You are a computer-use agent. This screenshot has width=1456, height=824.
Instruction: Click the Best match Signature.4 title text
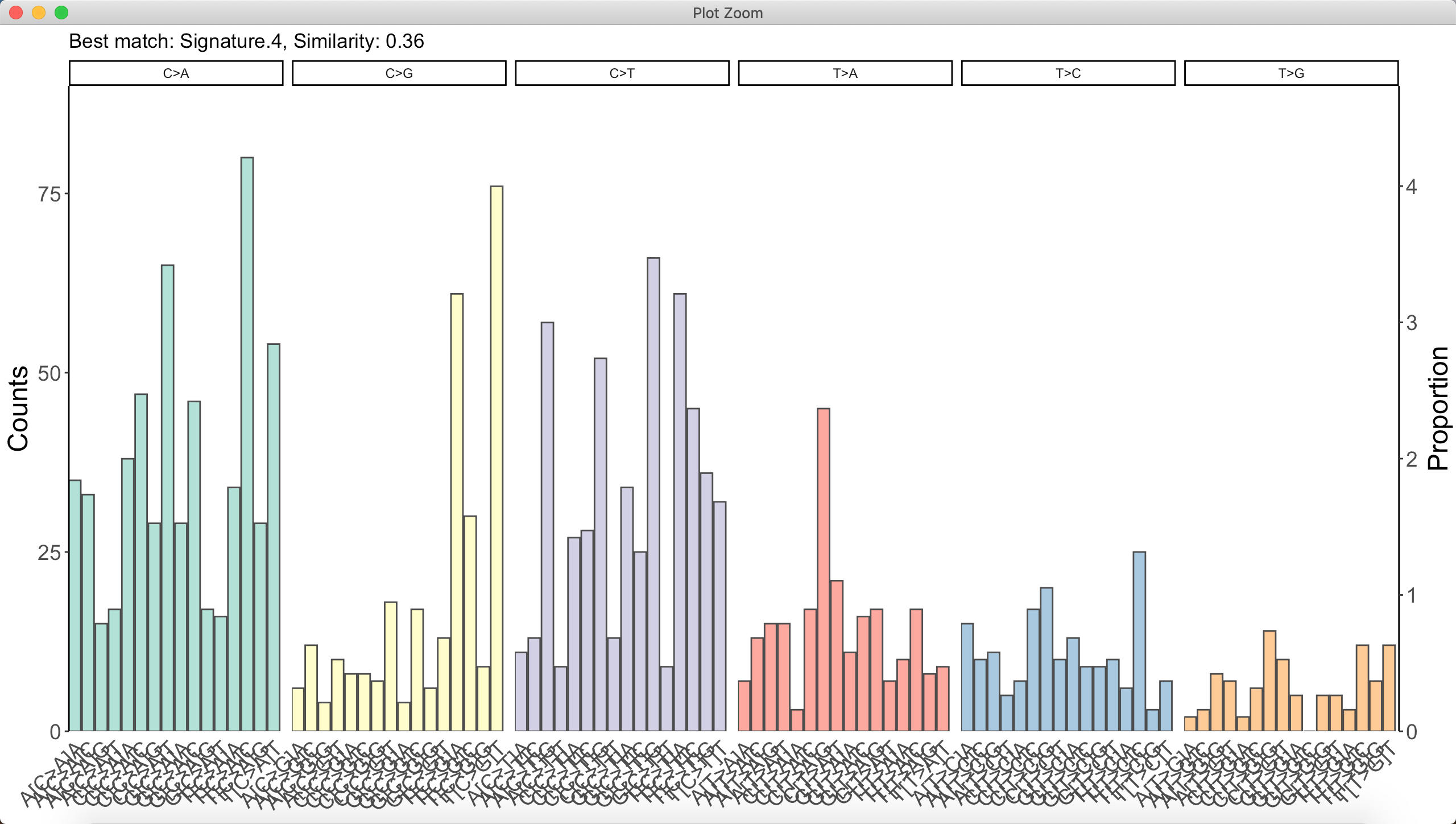(246, 41)
